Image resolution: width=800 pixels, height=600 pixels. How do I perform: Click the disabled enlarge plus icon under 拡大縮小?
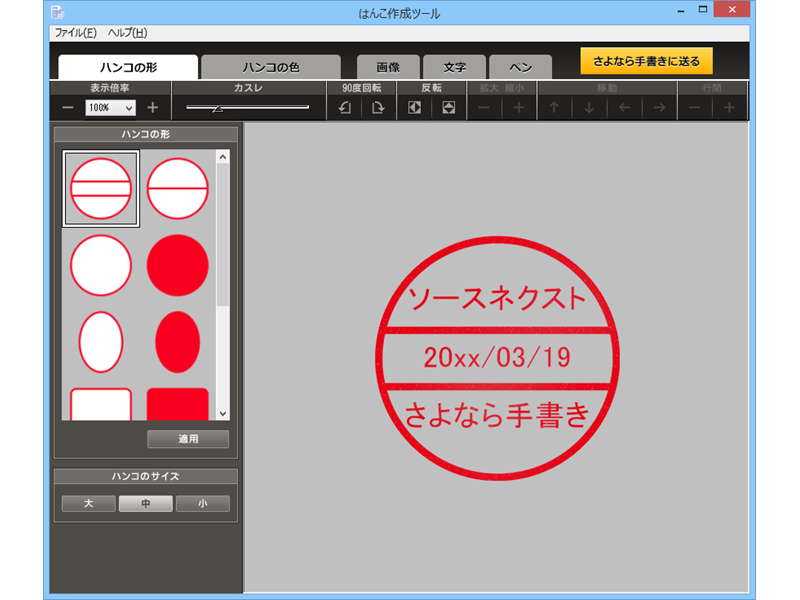point(519,108)
